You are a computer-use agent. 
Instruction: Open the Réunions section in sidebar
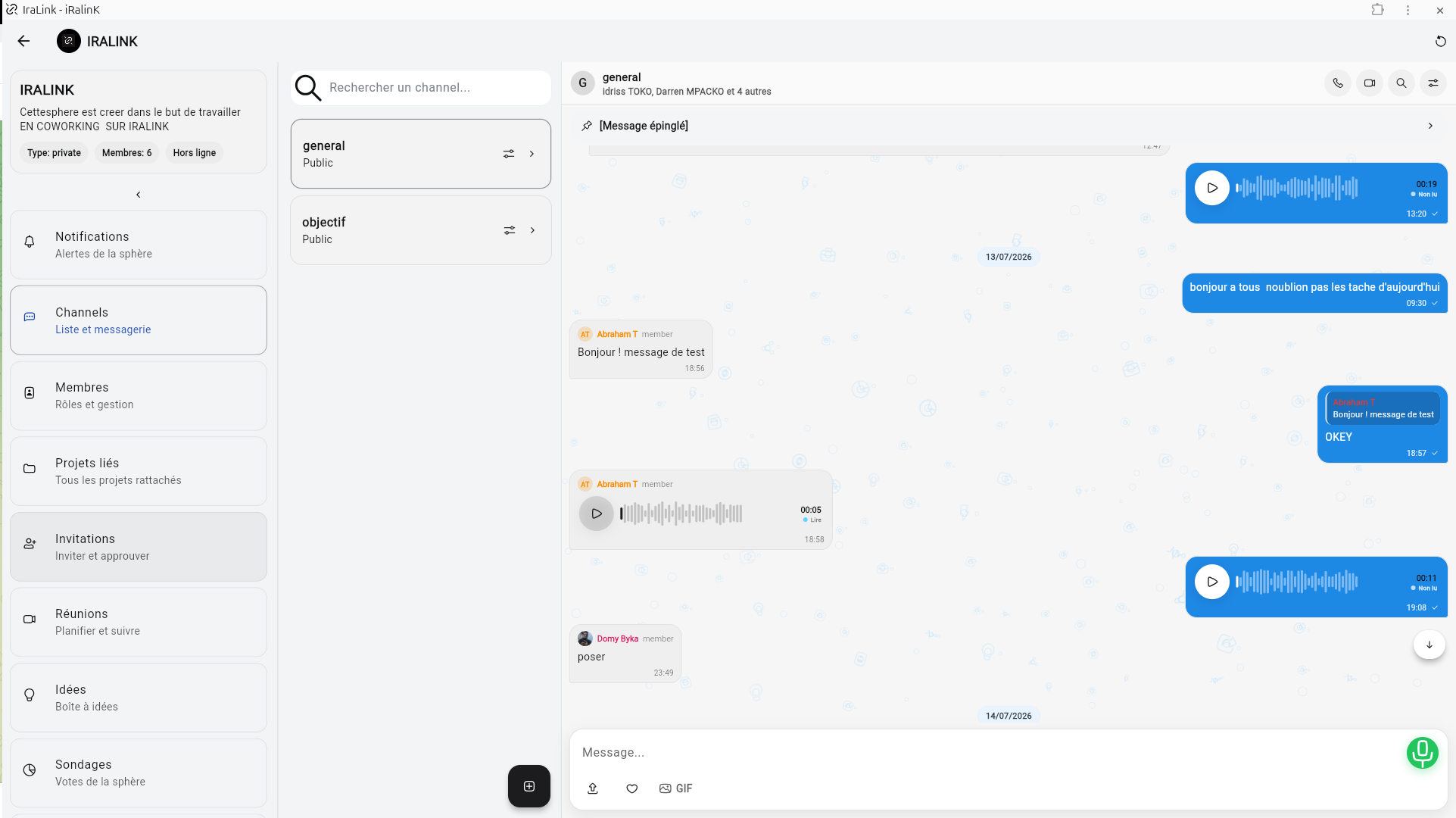(x=139, y=622)
